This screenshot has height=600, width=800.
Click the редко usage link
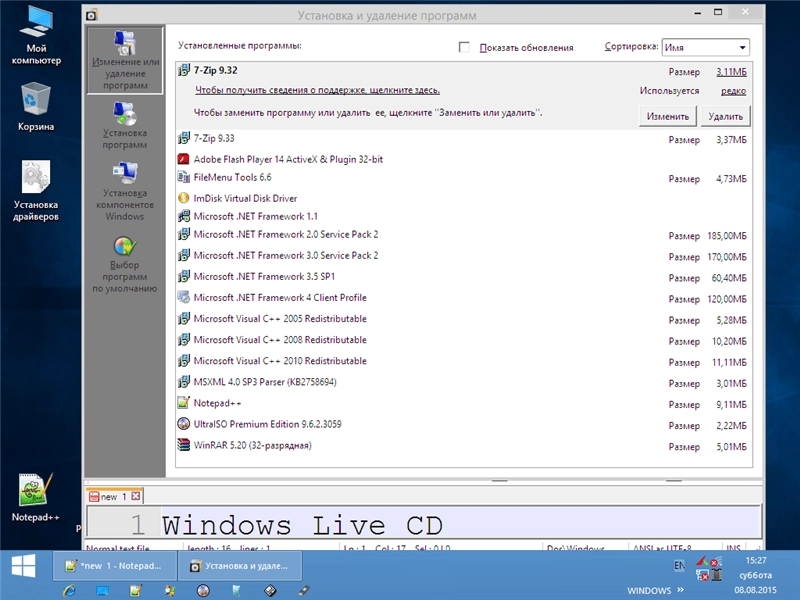[x=733, y=91]
